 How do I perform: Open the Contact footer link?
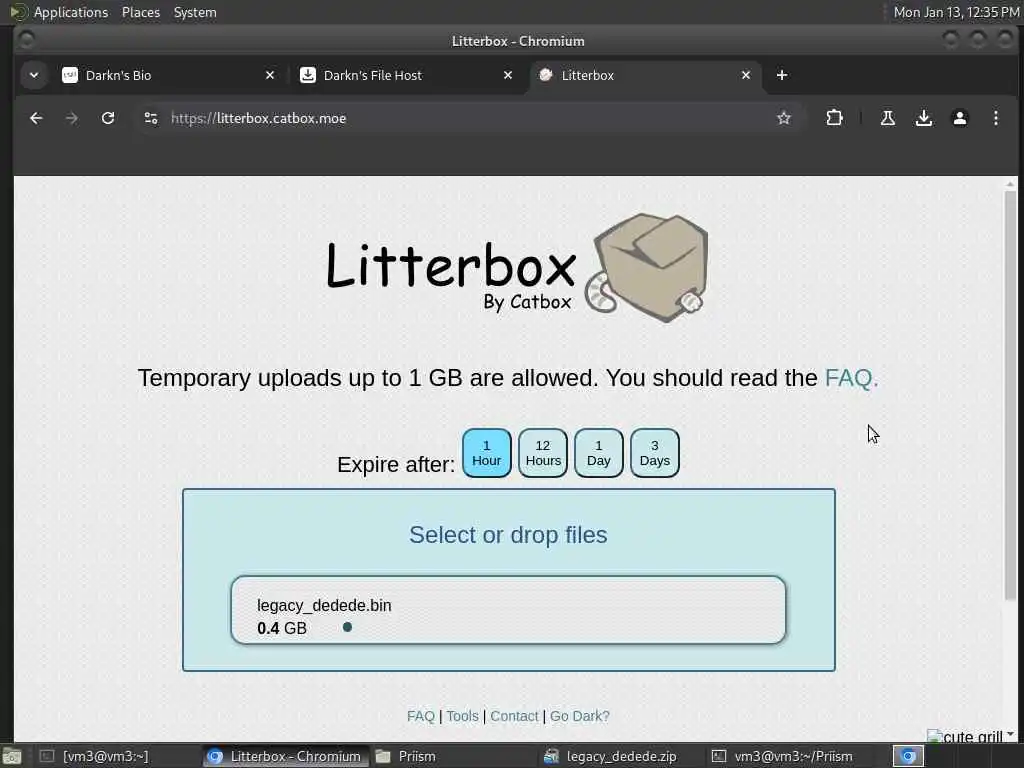pyautogui.click(x=514, y=716)
